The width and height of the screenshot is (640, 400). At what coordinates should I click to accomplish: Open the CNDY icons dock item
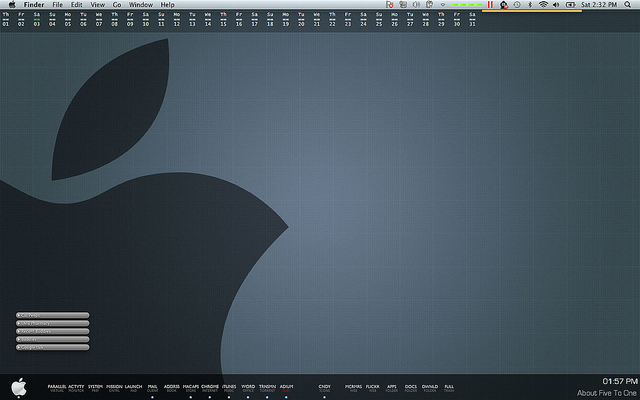point(324,388)
